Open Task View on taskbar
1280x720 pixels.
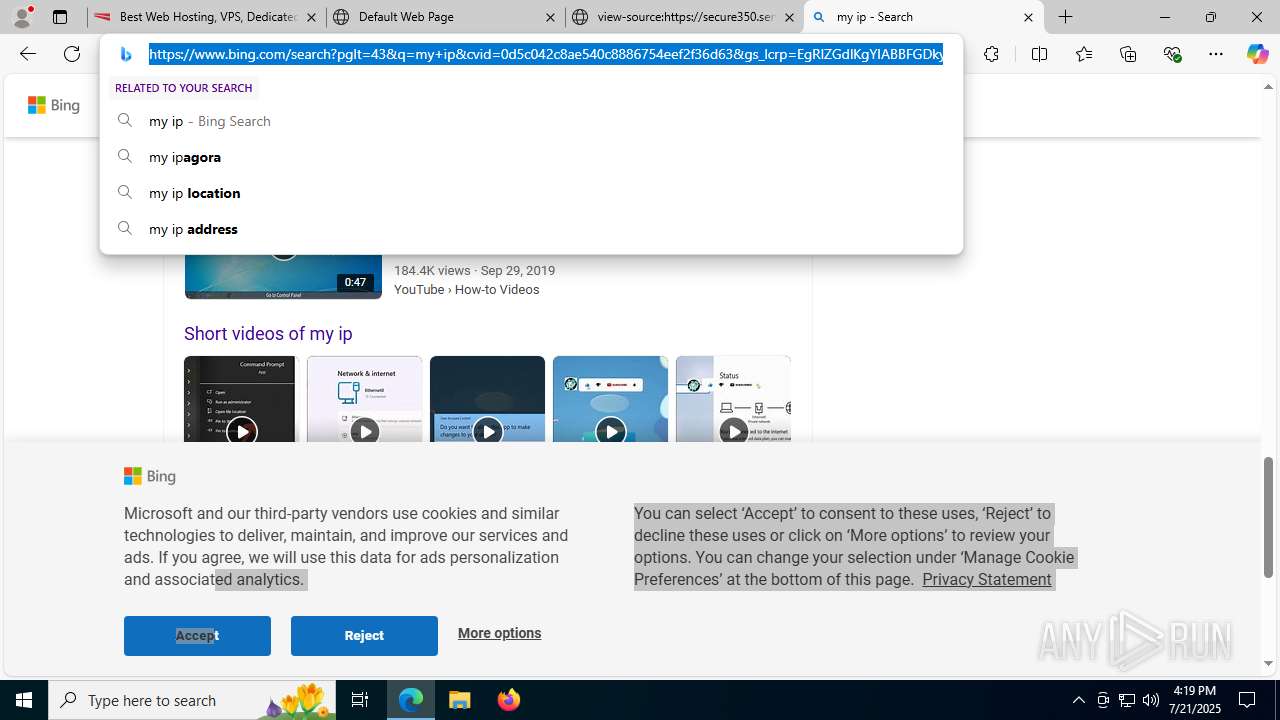360,700
